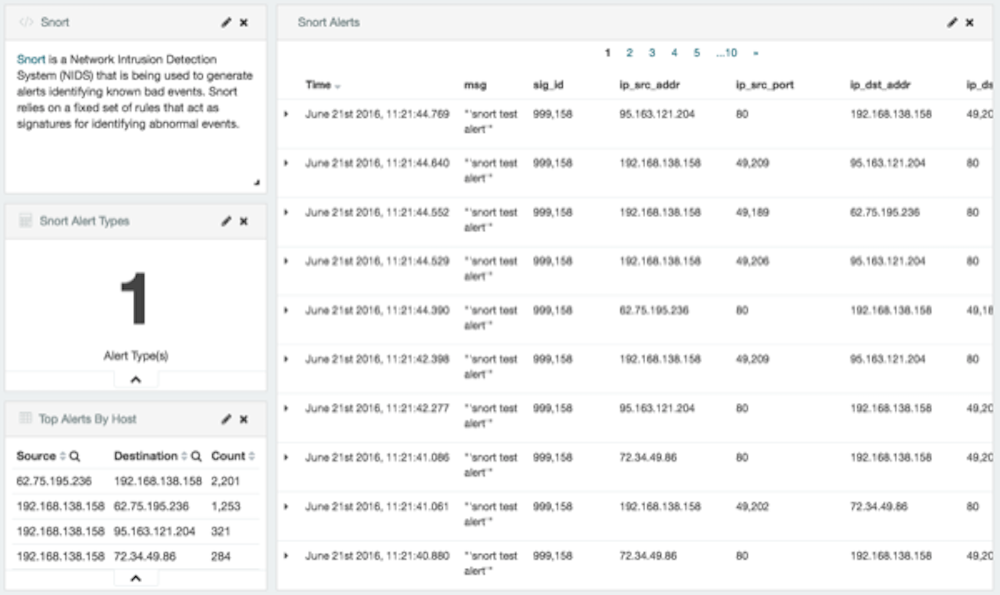Expand the alert row at 11:21:44.552

pos(286,212)
